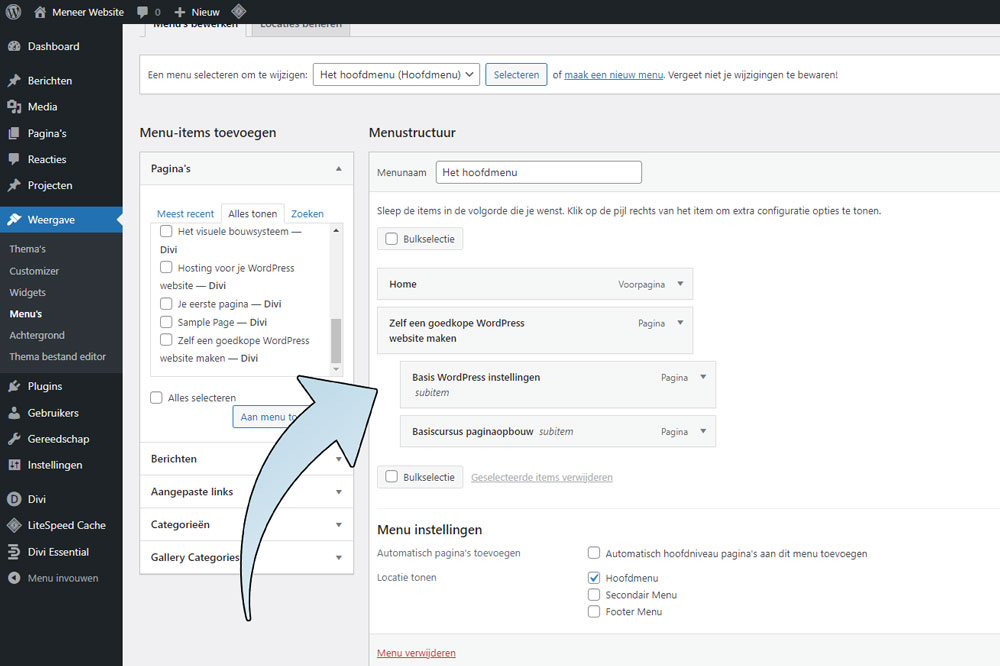This screenshot has height=666, width=1000.
Task: Click the WordPress logo icon in admin bar
Action: pos(14,12)
